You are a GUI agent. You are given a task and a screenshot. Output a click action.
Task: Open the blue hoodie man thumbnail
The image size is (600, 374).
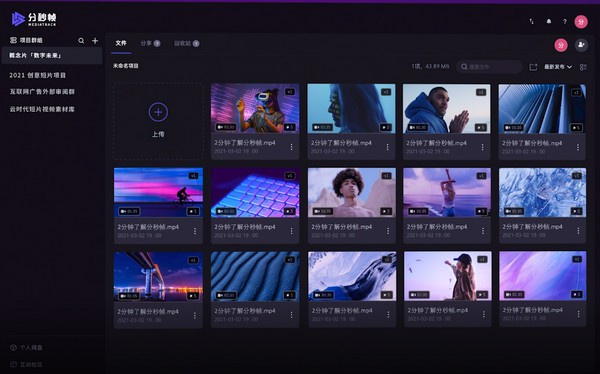[x=447, y=109]
